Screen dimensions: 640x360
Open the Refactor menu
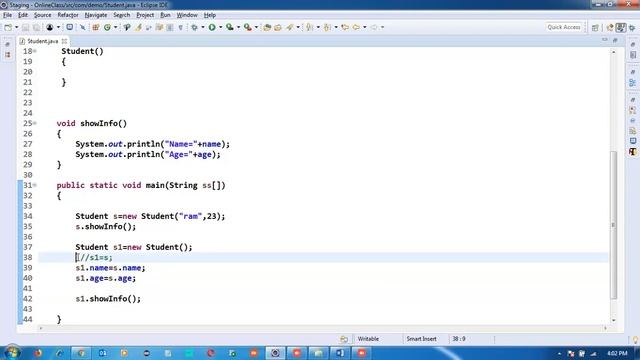68,15
